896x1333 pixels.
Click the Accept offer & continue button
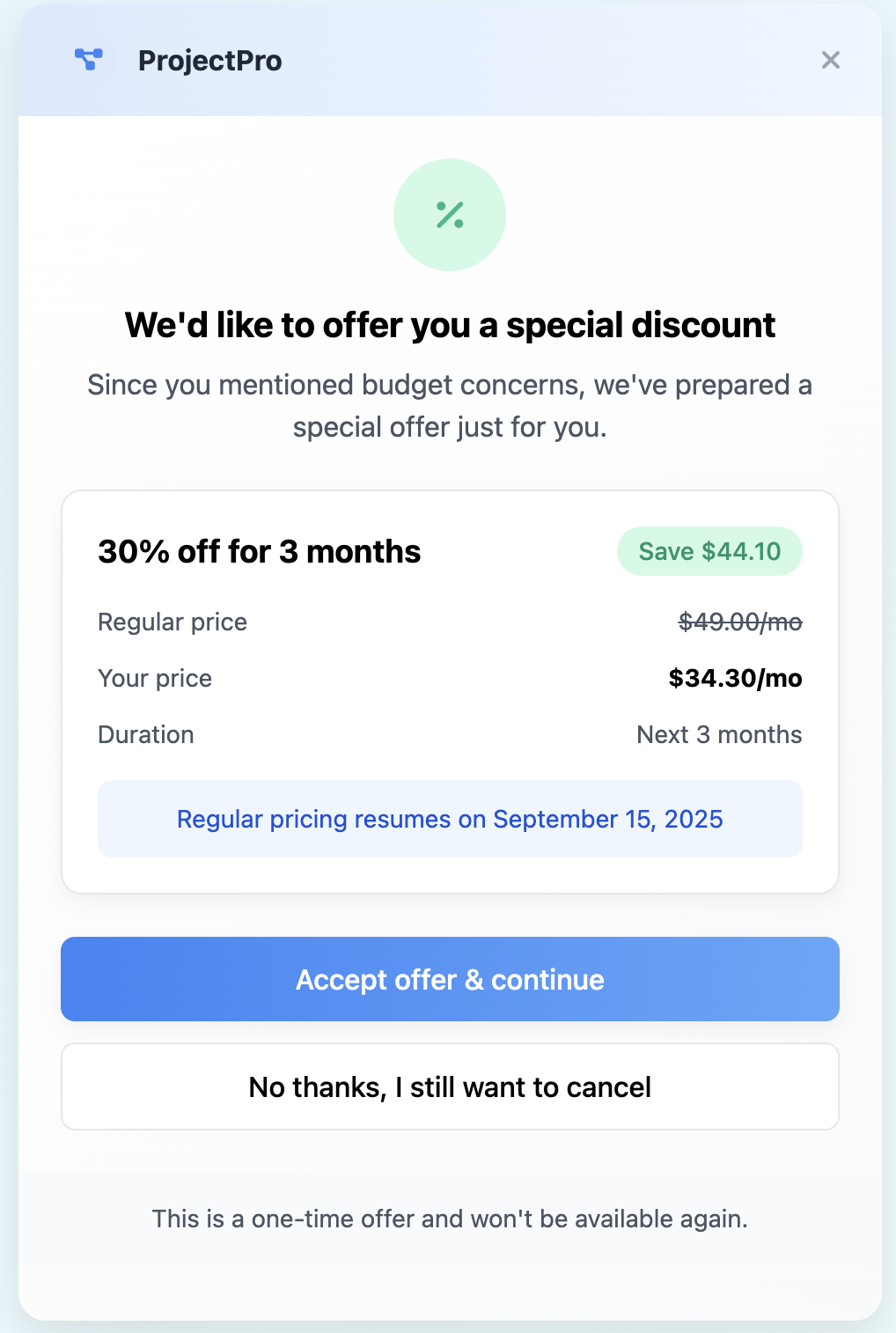(x=450, y=979)
